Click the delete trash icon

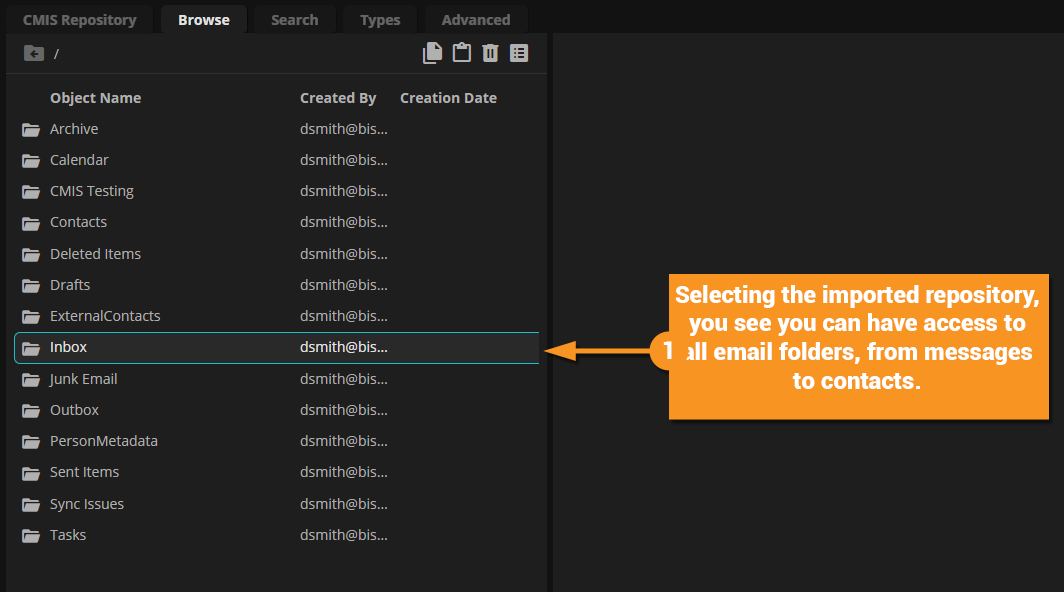point(490,53)
